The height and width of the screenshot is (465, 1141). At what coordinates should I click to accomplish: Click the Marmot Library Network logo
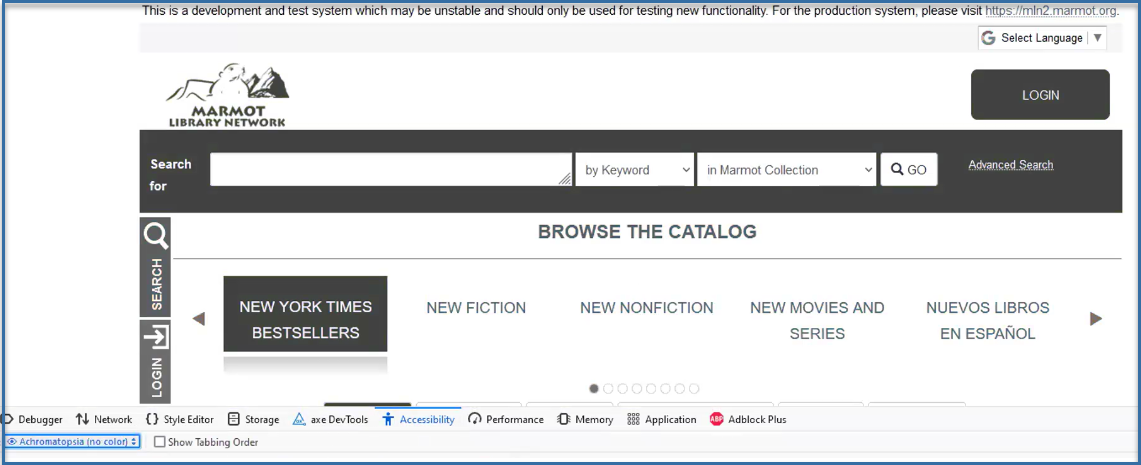228,95
